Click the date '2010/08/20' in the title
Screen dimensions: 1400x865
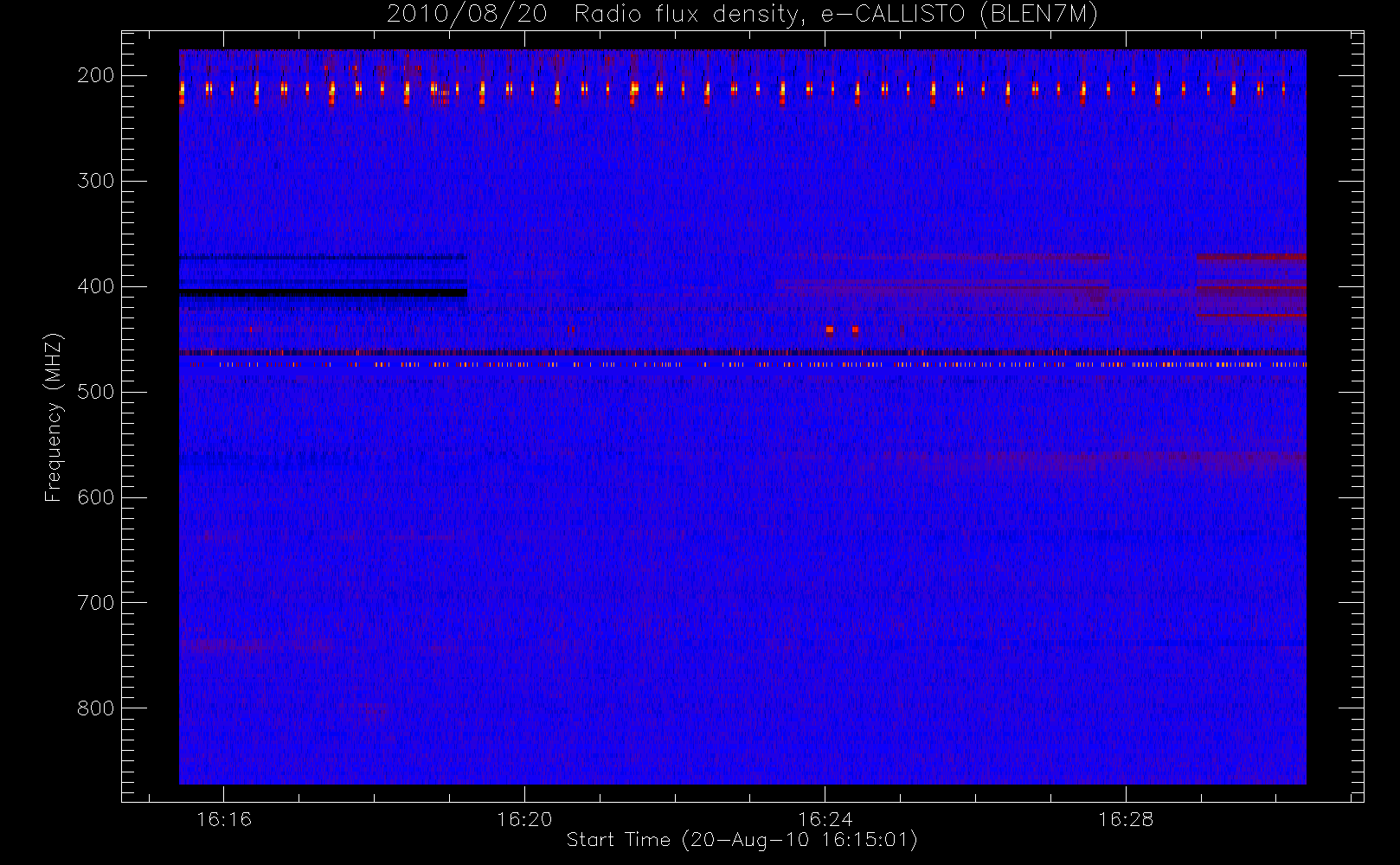467,15
